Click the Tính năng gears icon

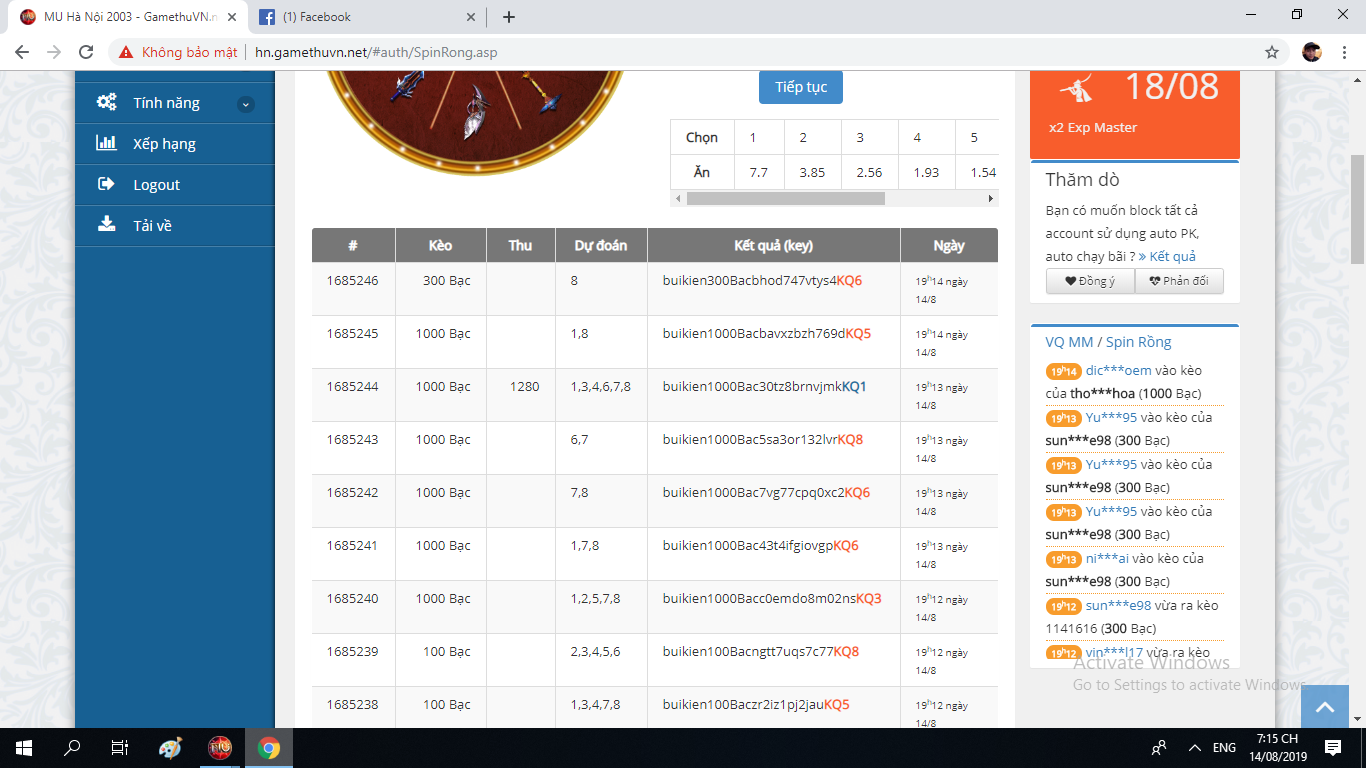pyautogui.click(x=106, y=102)
